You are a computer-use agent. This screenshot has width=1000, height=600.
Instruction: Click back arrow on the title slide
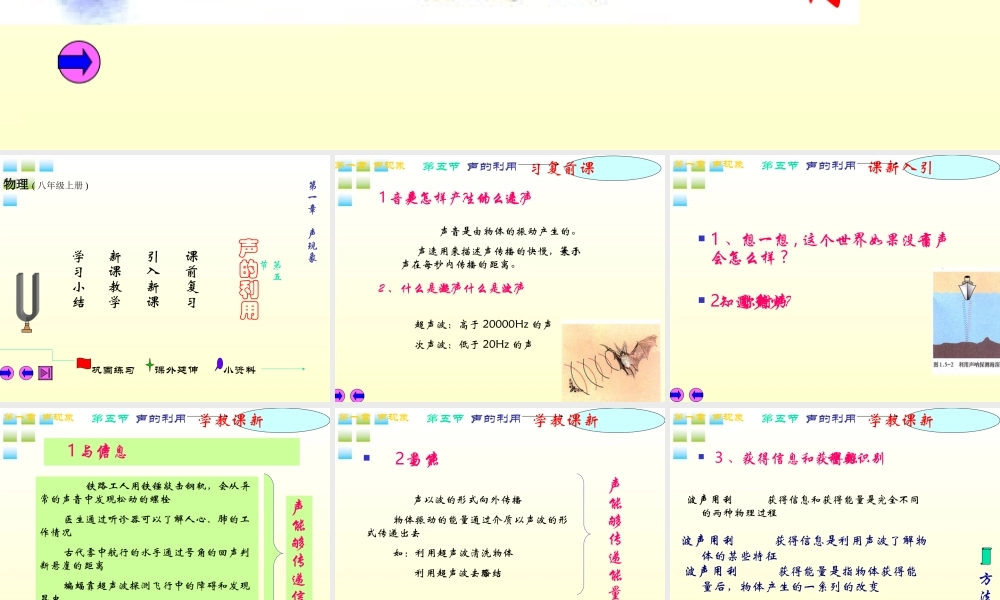26,373
